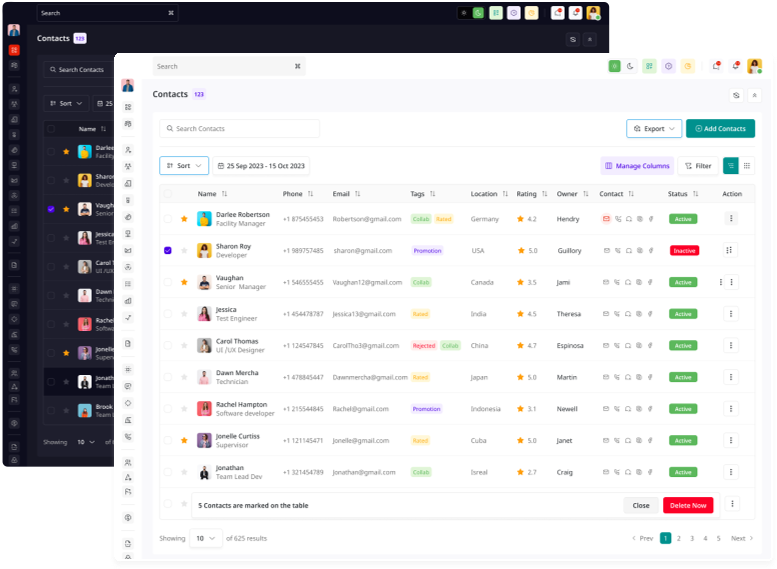Viewport: 777px width, 569px height.
Task: Open the three-dot action menu for Darlee Robertson
Action: pyautogui.click(x=731, y=219)
